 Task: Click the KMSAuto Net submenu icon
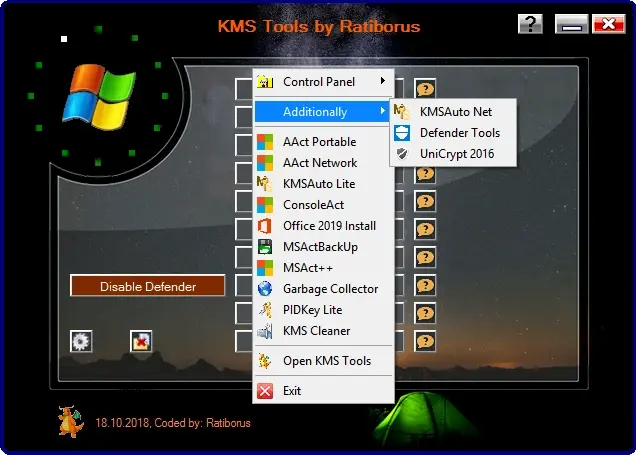402,112
